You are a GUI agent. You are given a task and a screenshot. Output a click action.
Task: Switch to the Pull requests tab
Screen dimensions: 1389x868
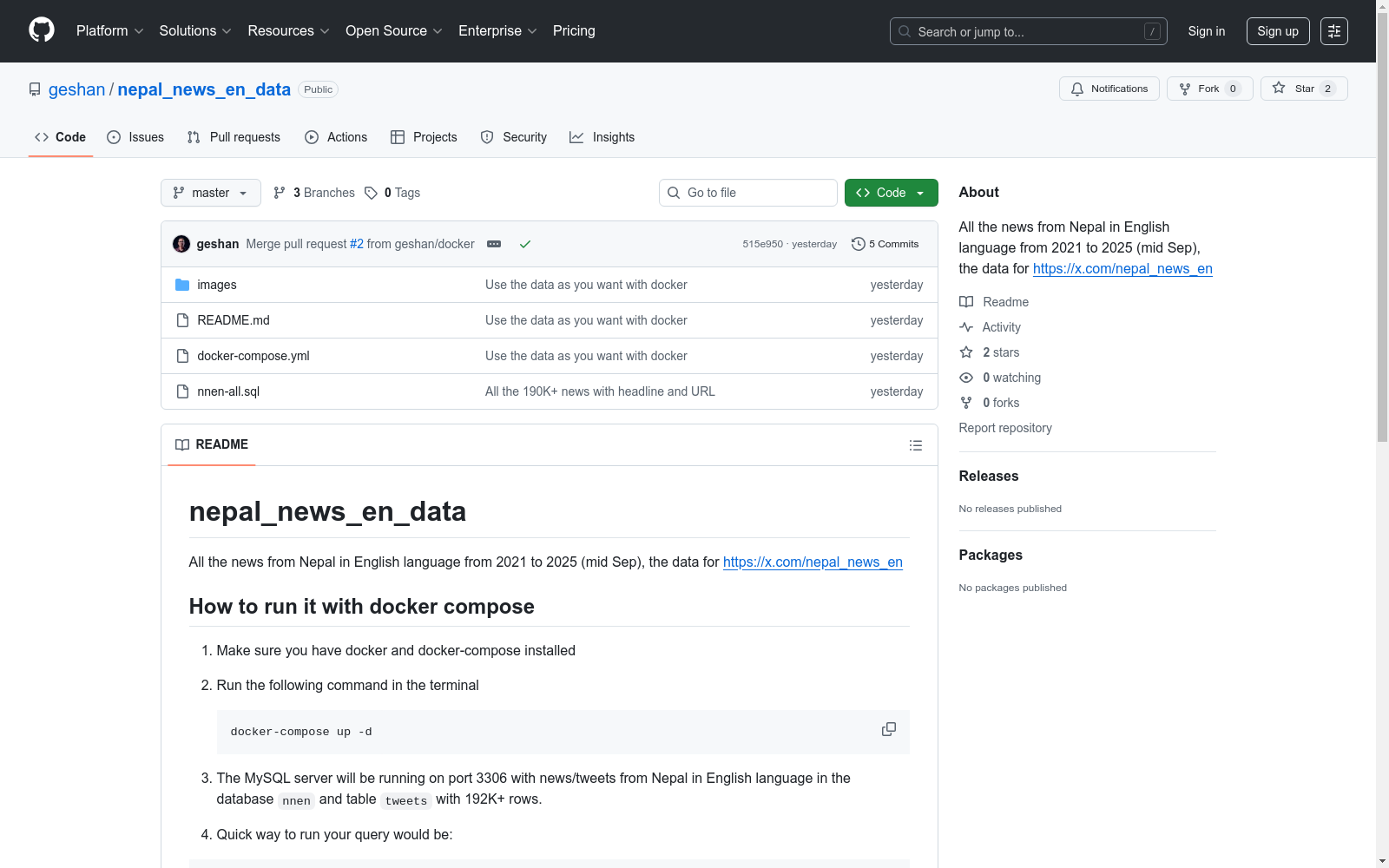click(x=234, y=137)
